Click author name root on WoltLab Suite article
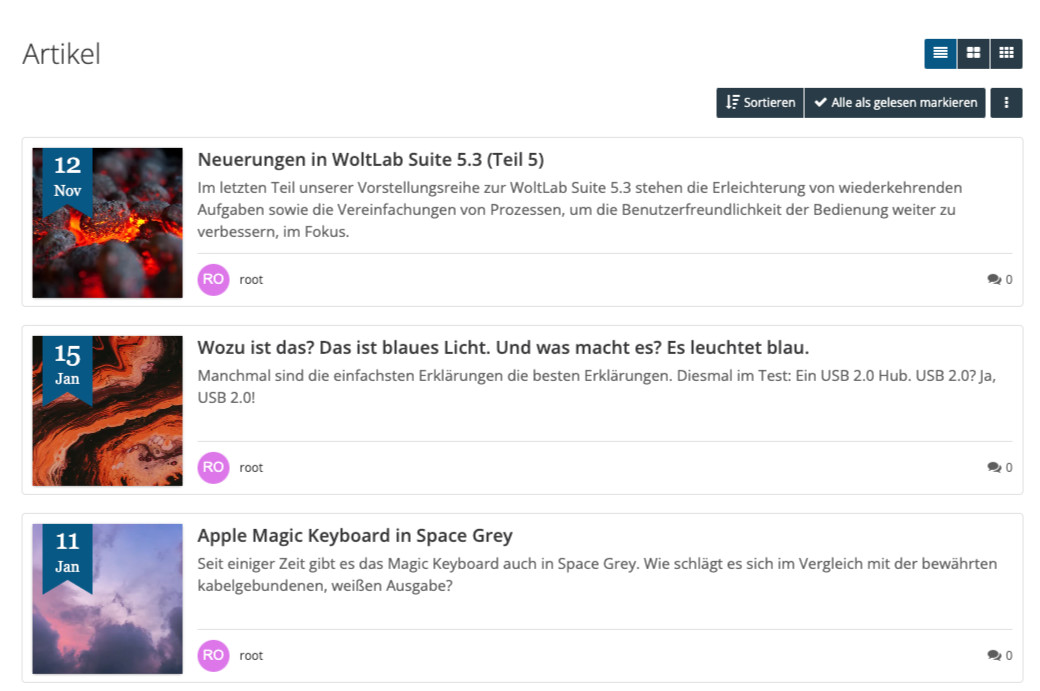The height and width of the screenshot is (691, 1040). pos(251,280)
